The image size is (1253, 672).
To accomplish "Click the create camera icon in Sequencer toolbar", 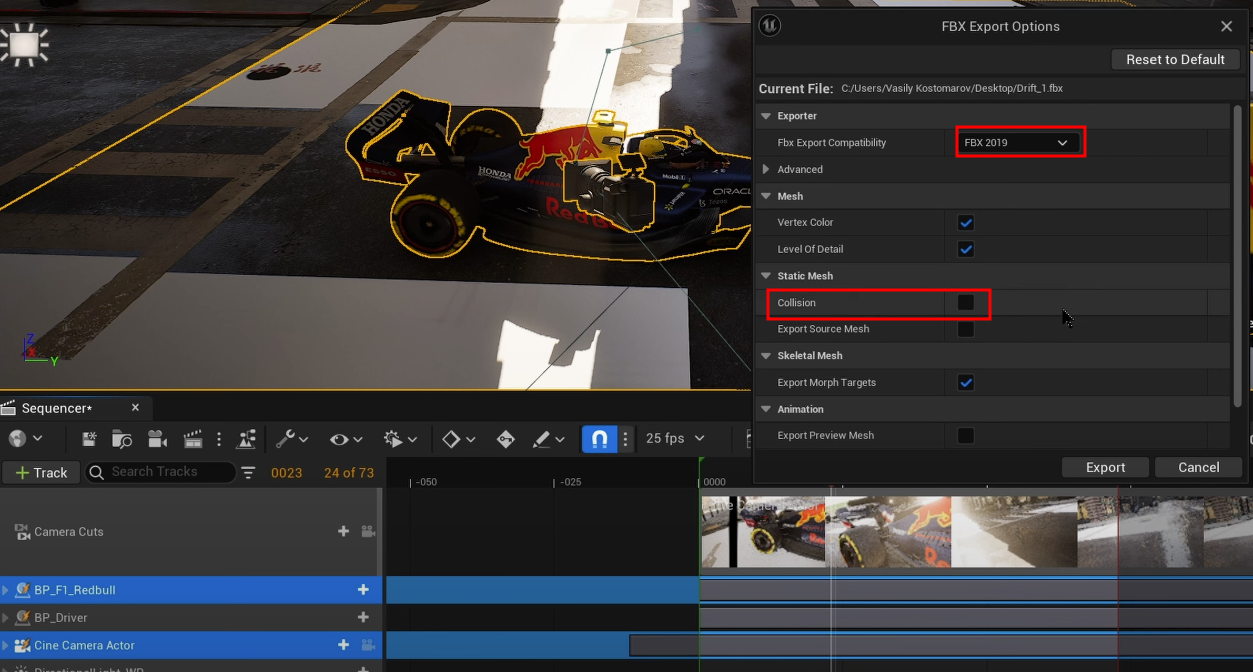I will [x=157, y=438].
